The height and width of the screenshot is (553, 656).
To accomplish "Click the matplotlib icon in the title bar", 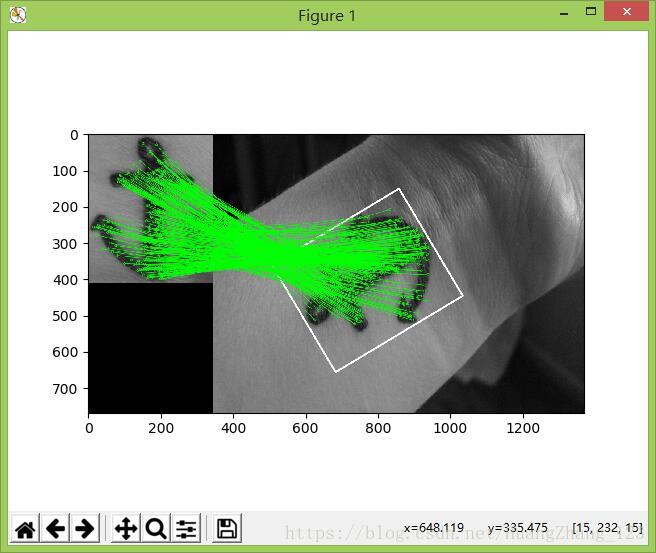I will click(x=18, y=15).
